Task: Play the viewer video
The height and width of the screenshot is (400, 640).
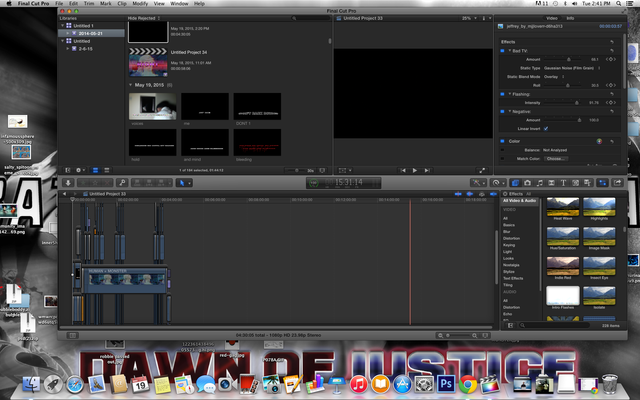Action: coord(415,170)
